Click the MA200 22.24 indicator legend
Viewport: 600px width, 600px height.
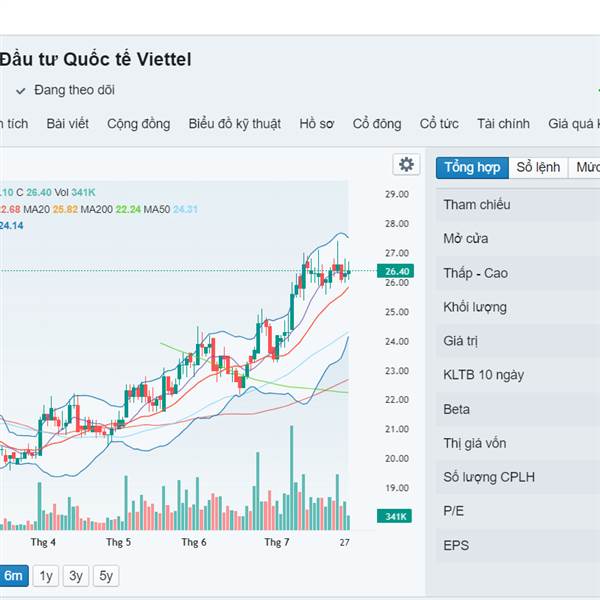[111, 209]
